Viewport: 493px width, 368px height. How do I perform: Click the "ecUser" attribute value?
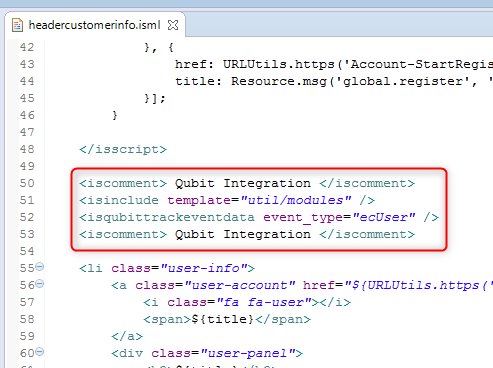pyautogui.click(x=384, y=217)
